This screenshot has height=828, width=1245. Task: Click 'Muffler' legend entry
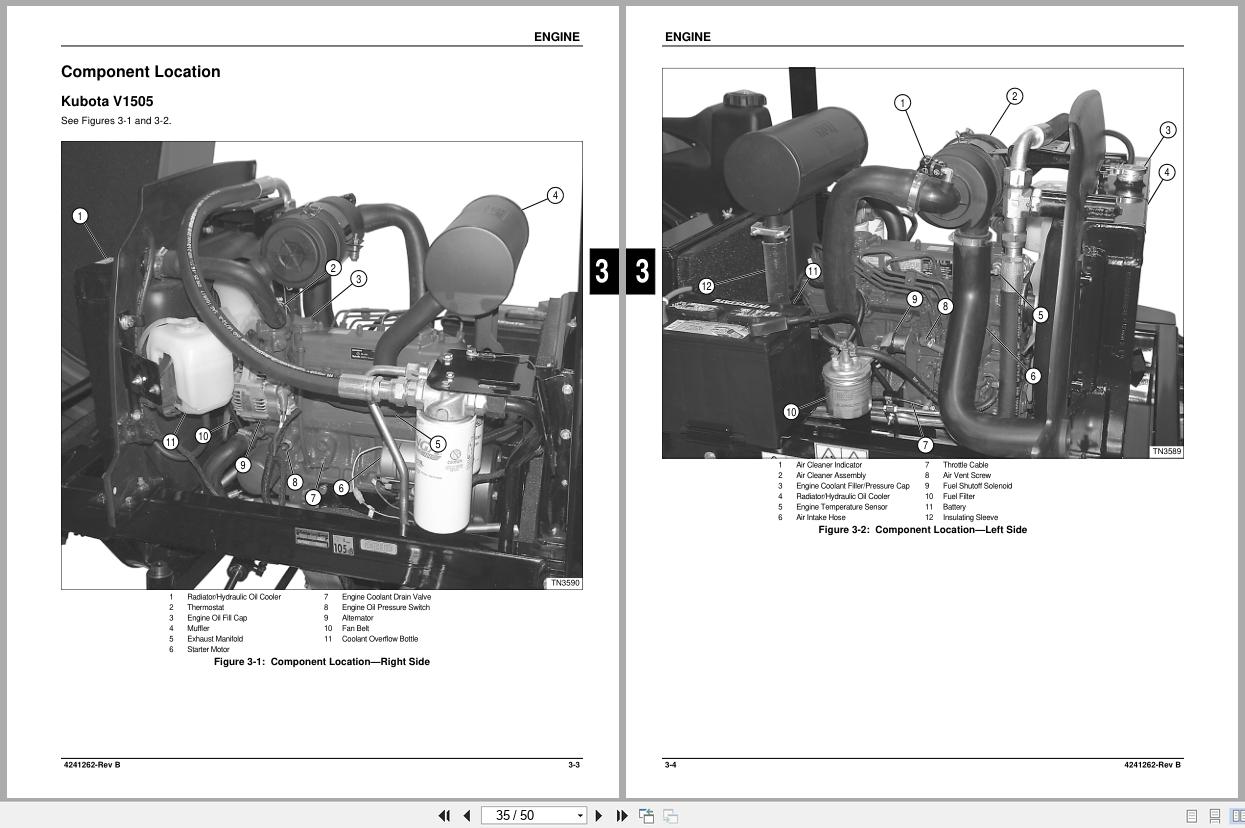(198, 629)
